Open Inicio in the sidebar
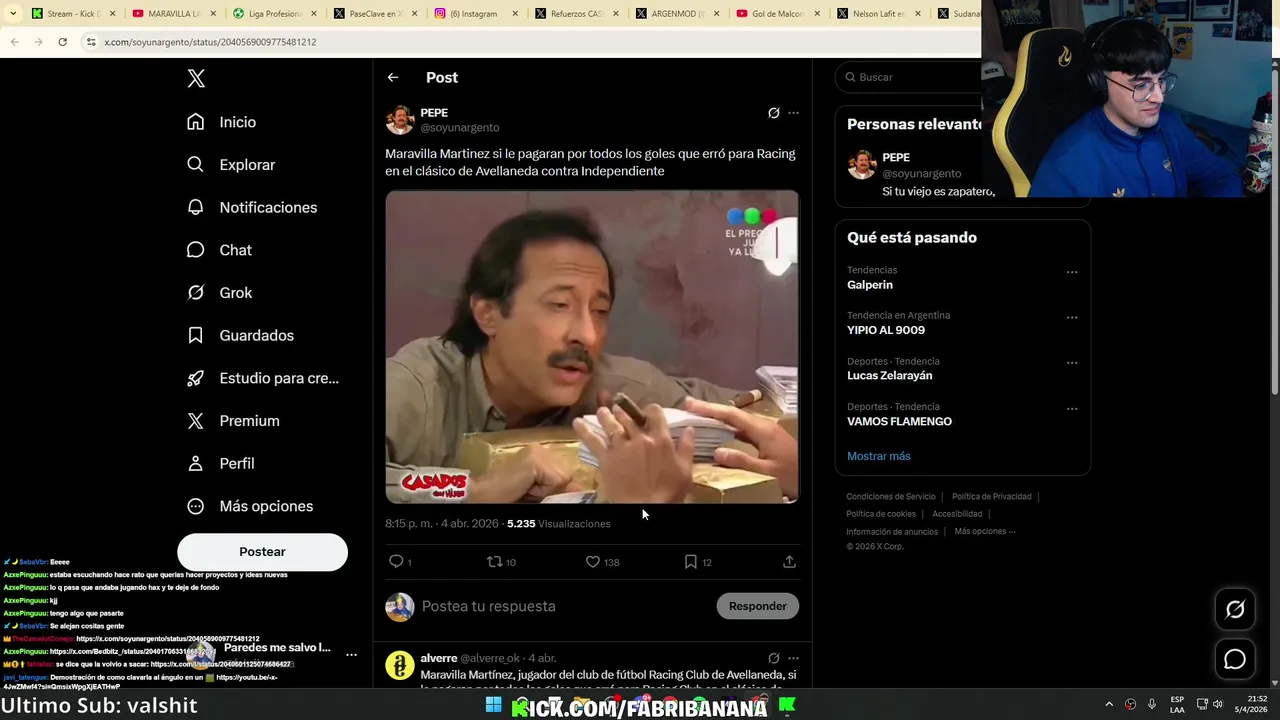This screenshot has height=720, width=1280. click(222, 122)
